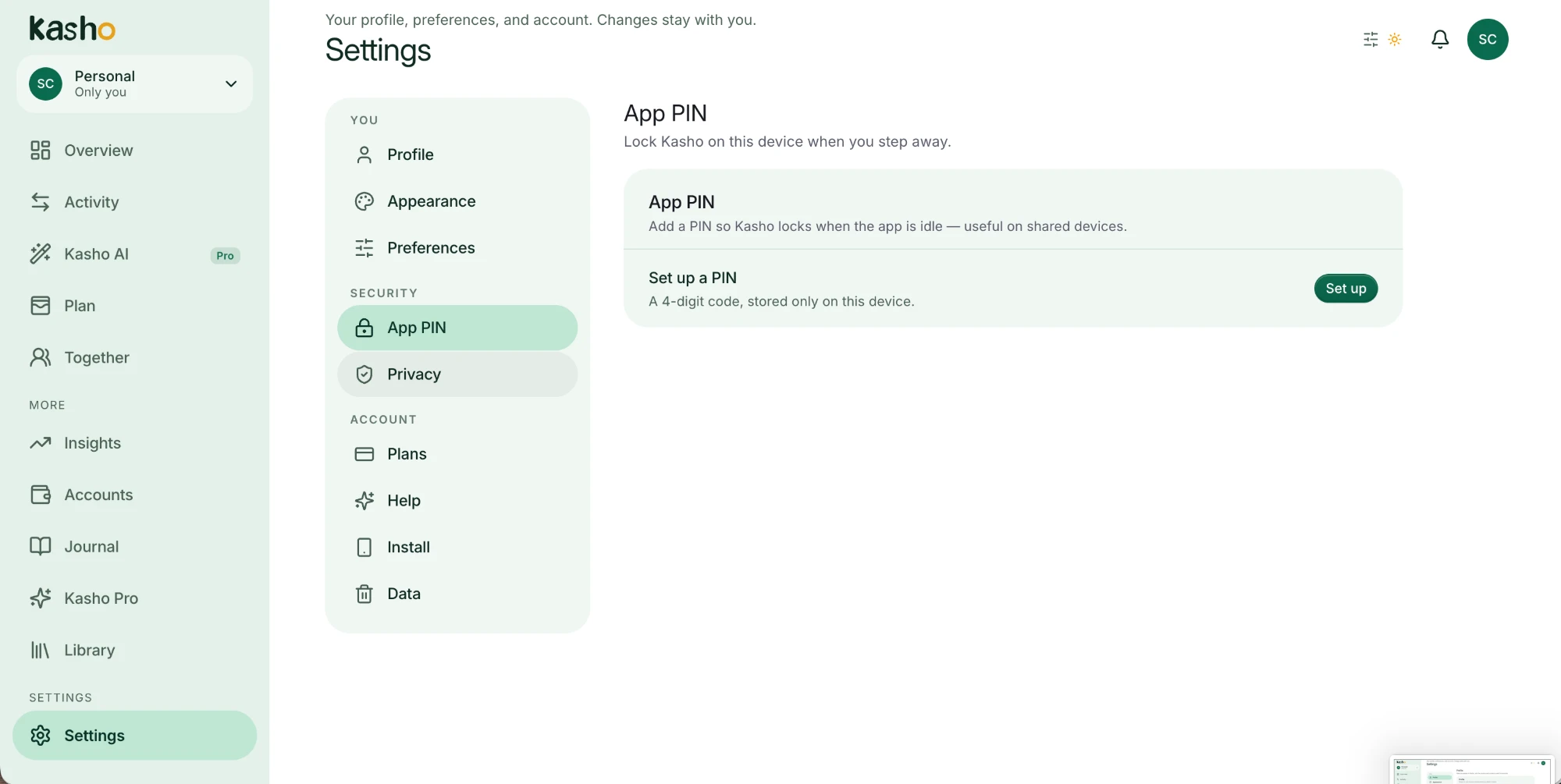Click the SC avatar in workspace switcher
The height and width of the screenshot is (784, 1561).
(x=45, y=83)
